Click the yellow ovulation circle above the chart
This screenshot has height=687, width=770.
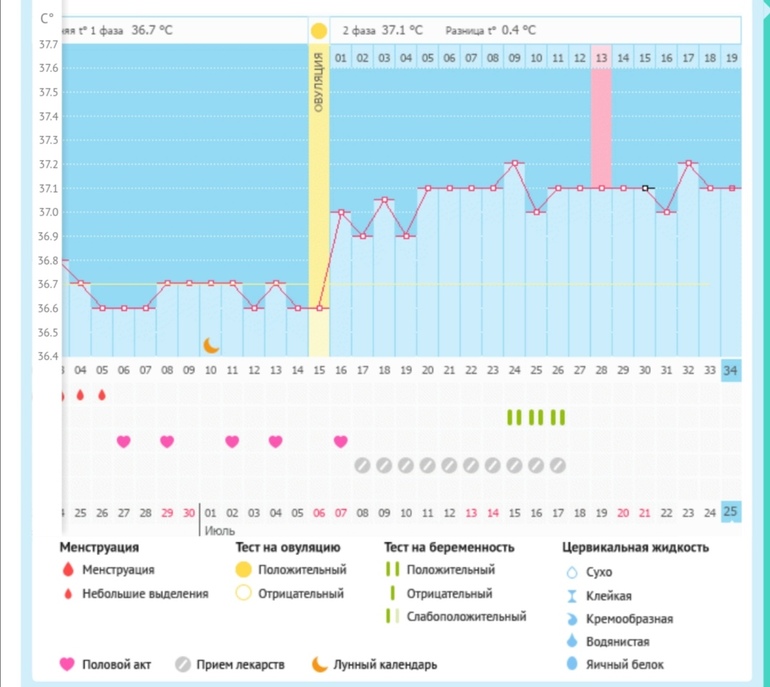(319, 31)
